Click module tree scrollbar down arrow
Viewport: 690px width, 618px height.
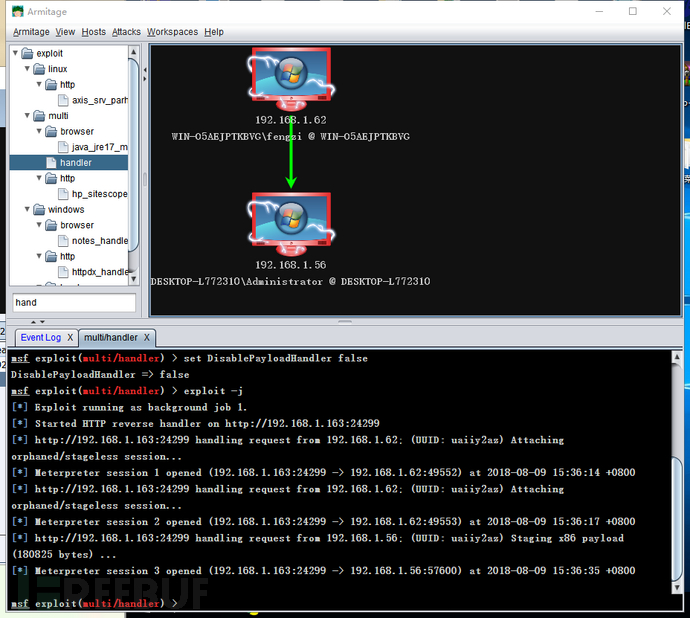tap(133, 279)
